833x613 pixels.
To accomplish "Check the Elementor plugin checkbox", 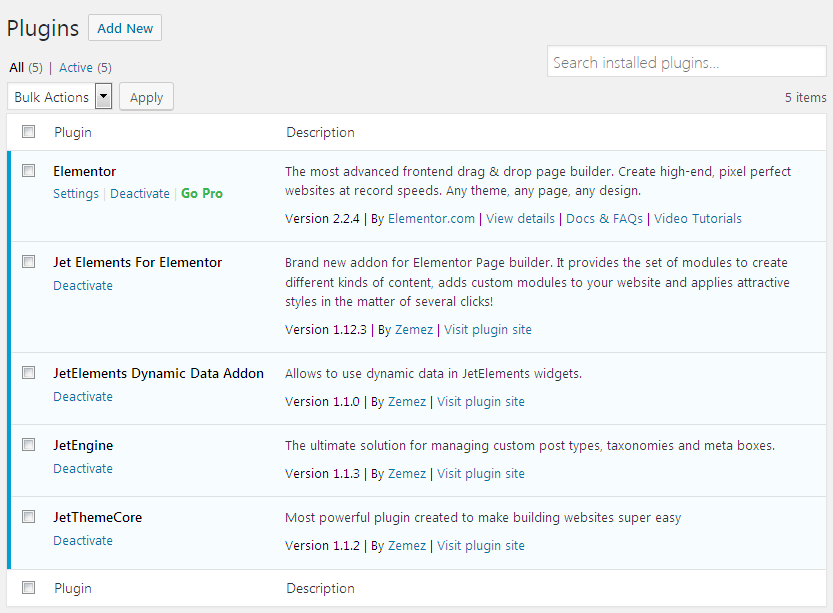I will pyautogui.click(x=28, y=170).
